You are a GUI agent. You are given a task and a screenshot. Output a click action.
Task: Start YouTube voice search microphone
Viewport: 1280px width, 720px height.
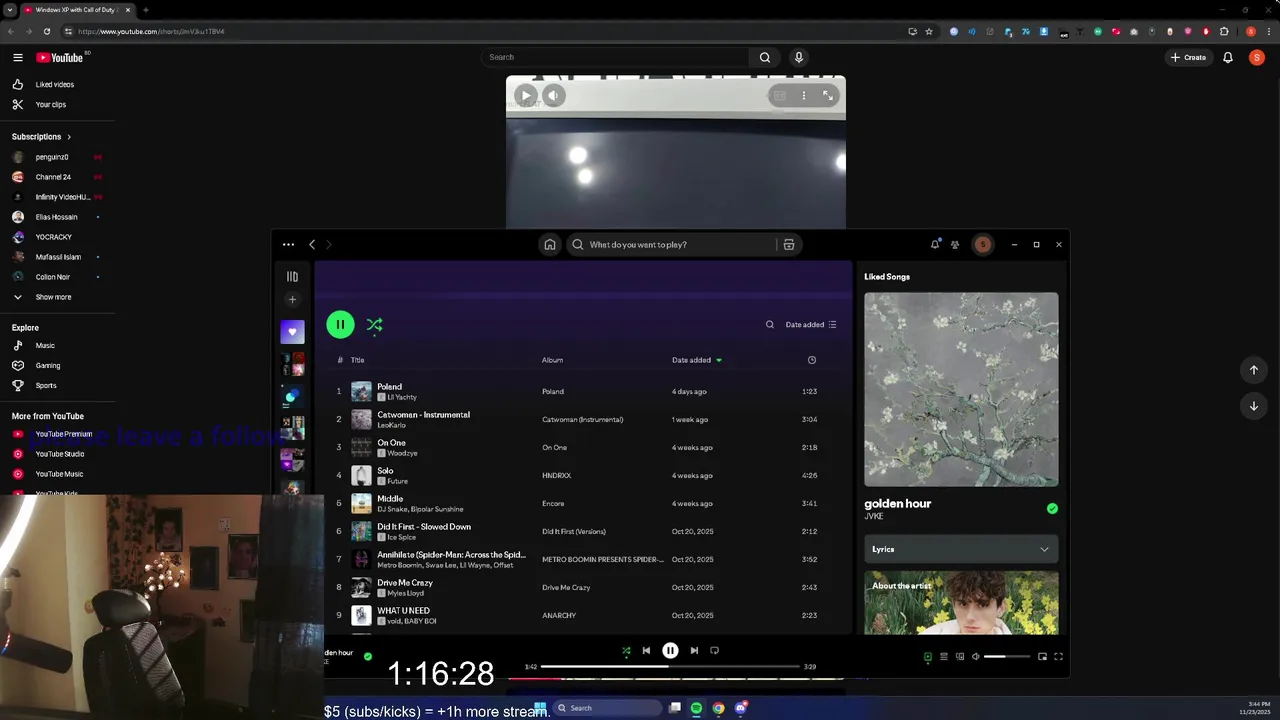(x=798, y=57)
